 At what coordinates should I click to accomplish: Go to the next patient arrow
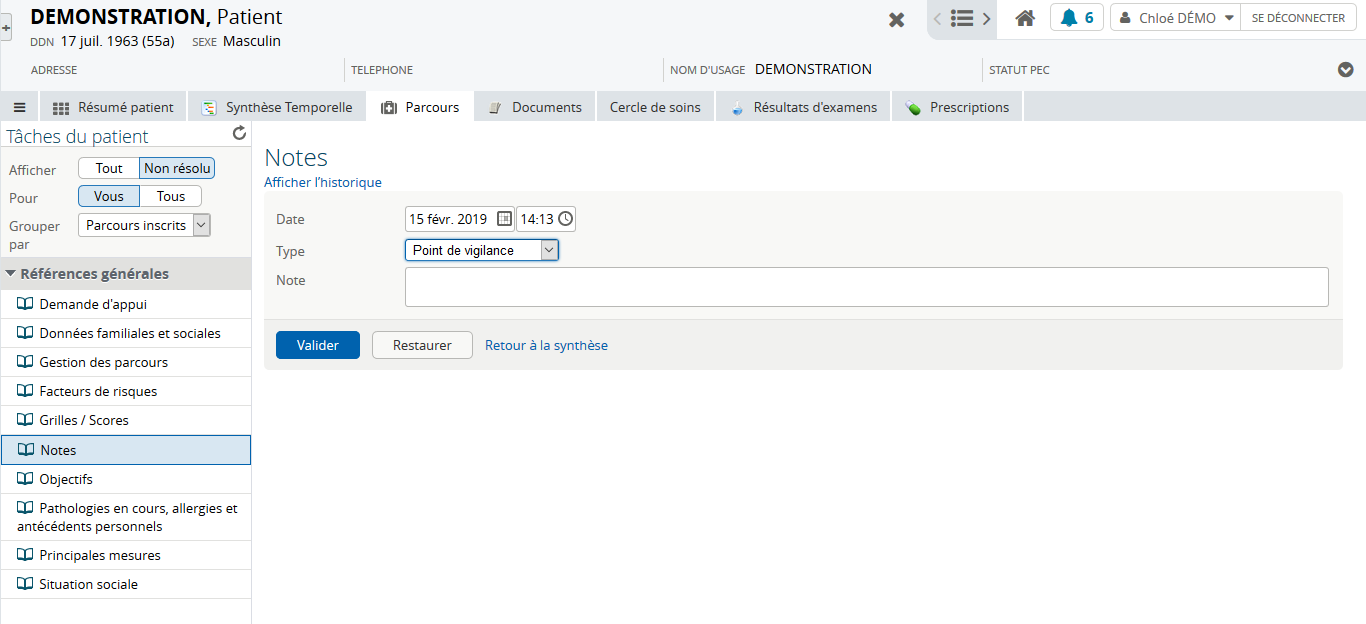986,18
